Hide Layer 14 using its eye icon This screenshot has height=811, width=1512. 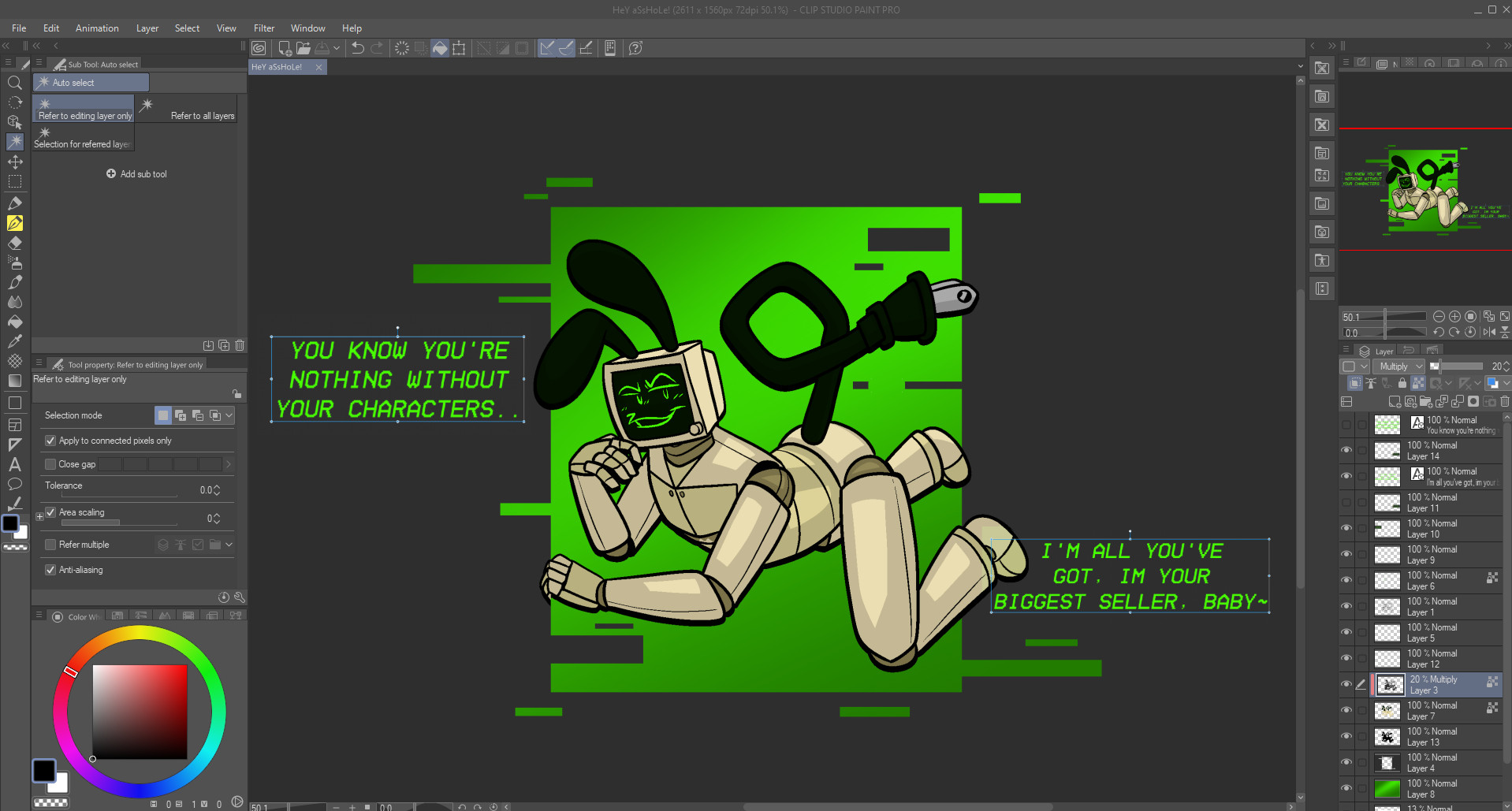1346,450
